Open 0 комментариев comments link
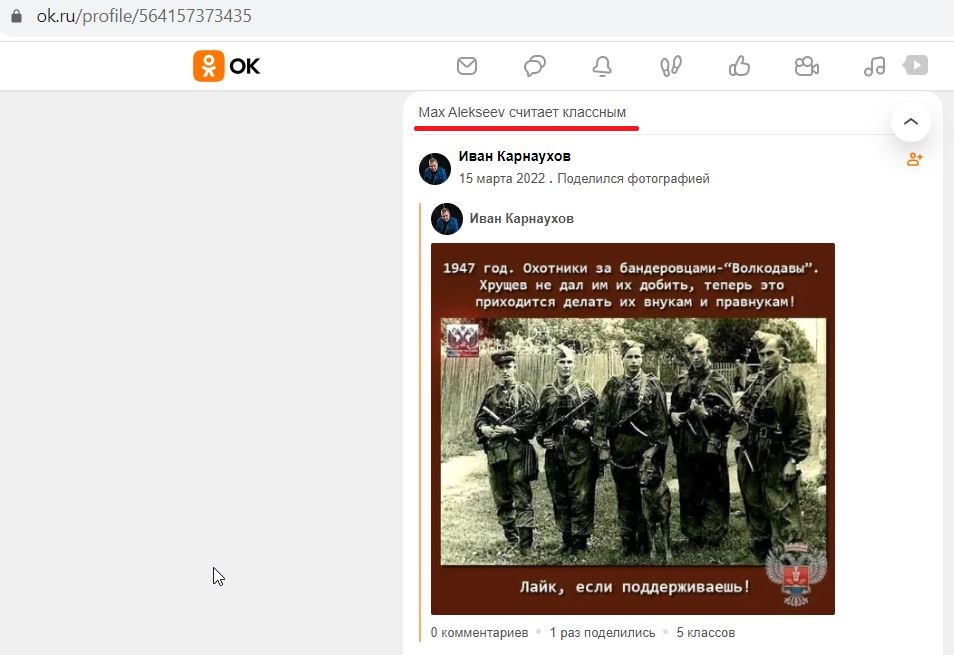This screenshot has width=954, height=655. 479,632
